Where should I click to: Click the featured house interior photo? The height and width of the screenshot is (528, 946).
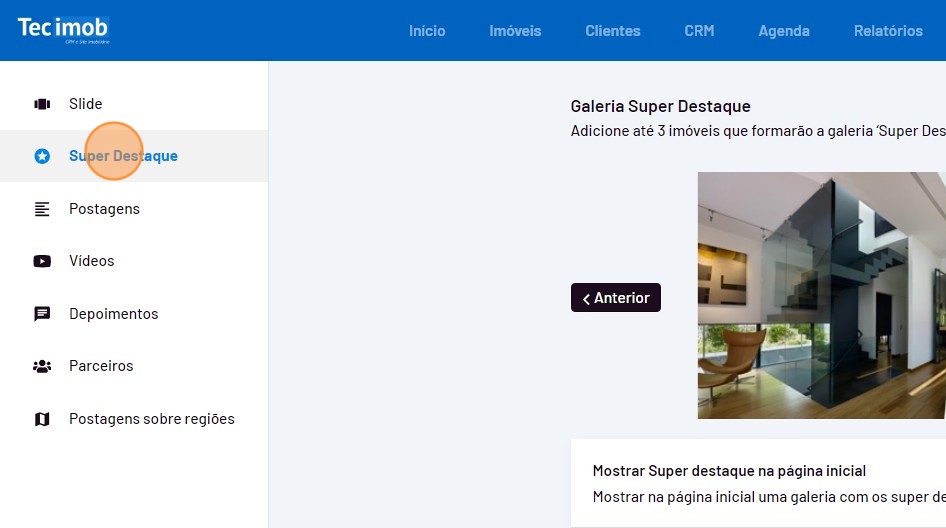(x=821, y=295)
